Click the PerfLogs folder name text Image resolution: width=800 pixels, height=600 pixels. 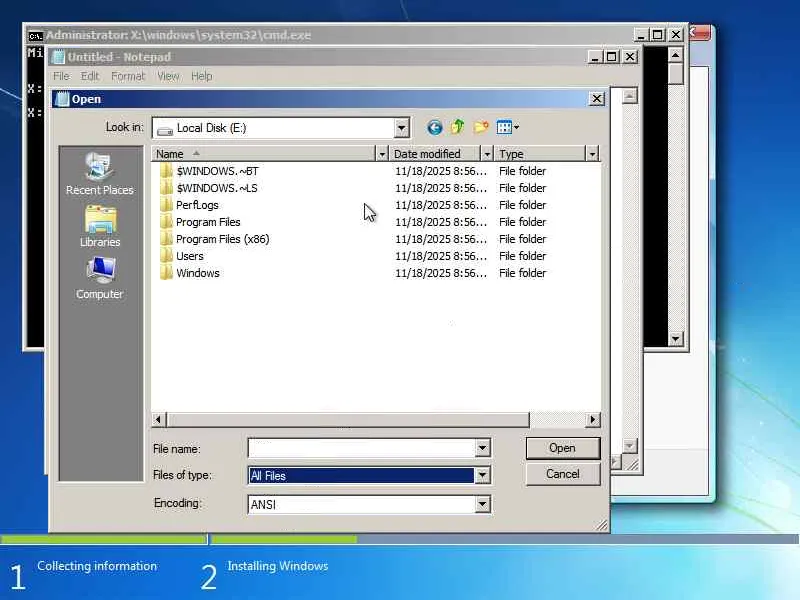197,205
